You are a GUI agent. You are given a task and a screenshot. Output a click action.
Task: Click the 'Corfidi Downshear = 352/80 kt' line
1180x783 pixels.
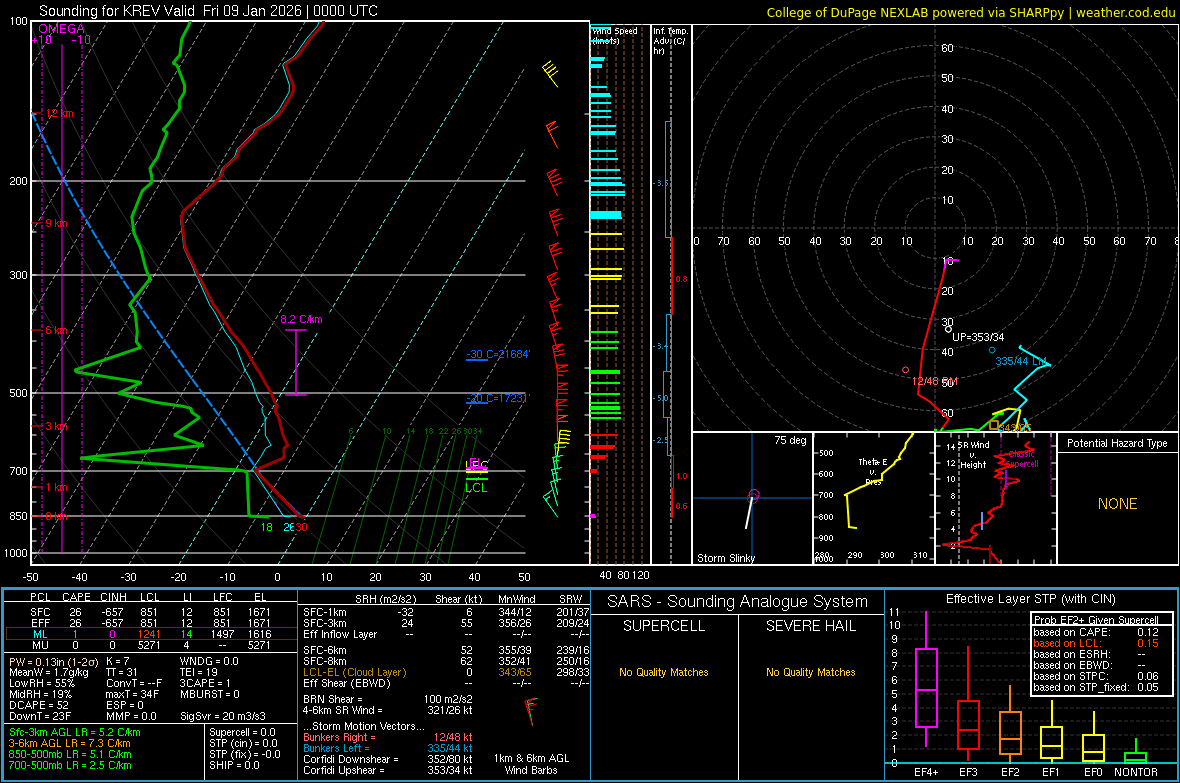388,759
